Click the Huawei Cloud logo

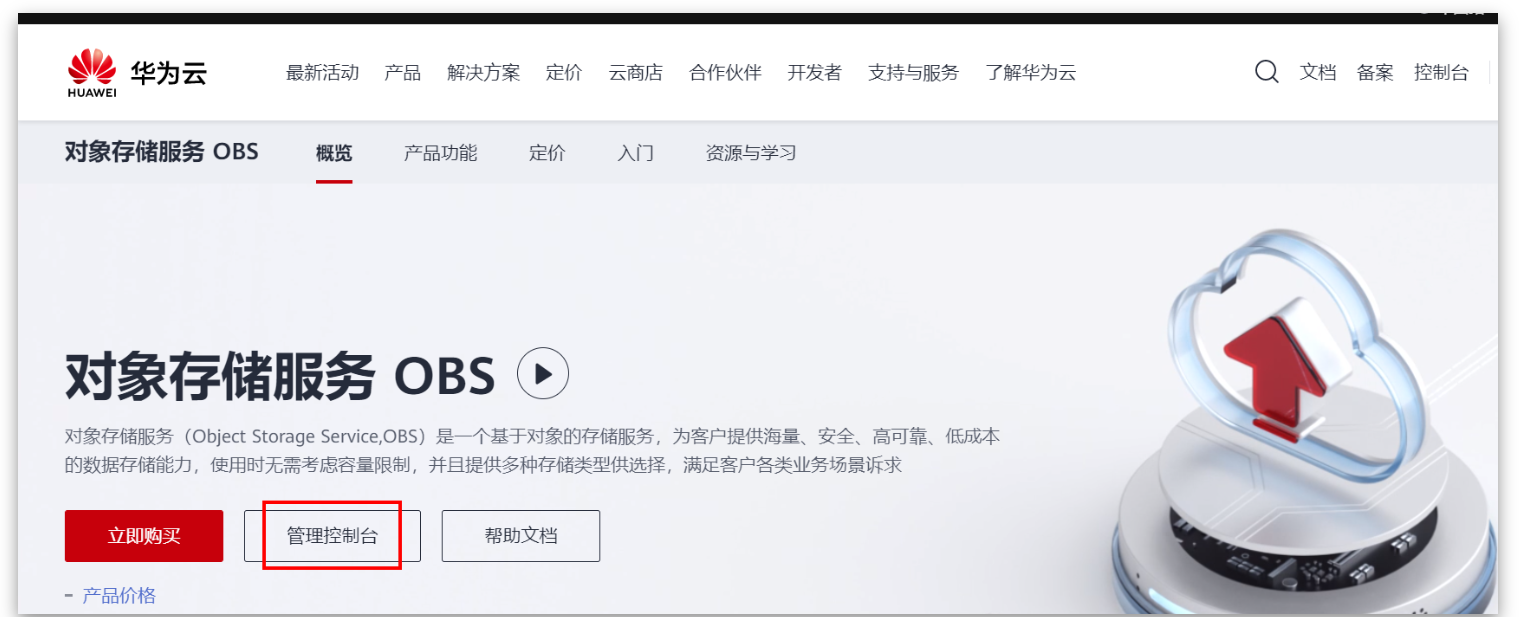[137, 73]
